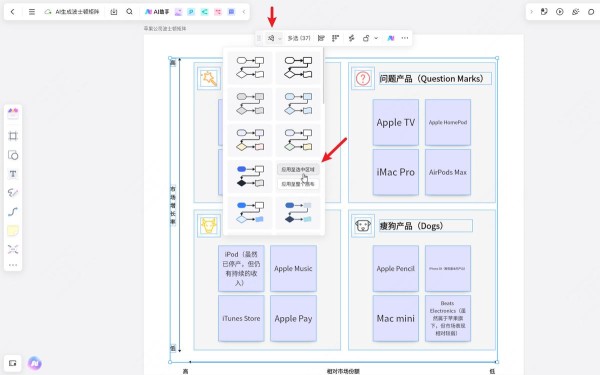Click the auto-layout lightning icon
Image resolution: width=600 pixels, height=375 pixels.
[x=351, y=38]
